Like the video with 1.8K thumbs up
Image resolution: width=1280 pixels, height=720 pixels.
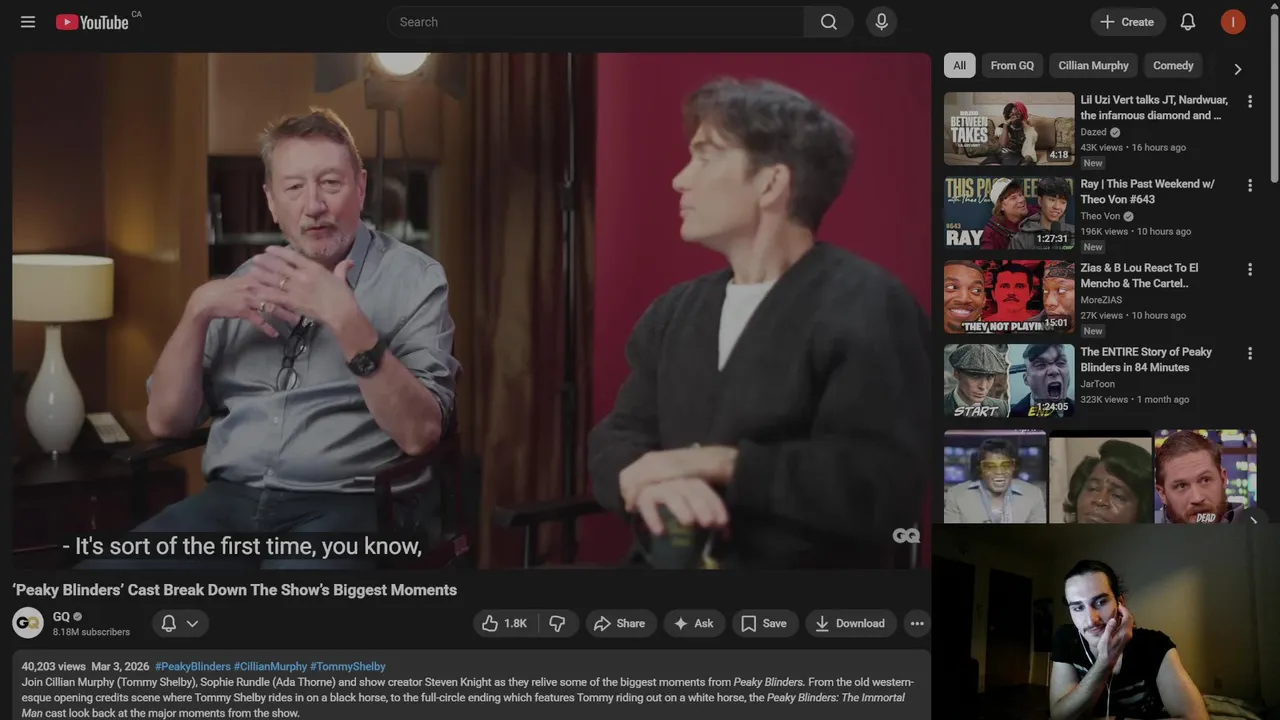click(505, 623)
